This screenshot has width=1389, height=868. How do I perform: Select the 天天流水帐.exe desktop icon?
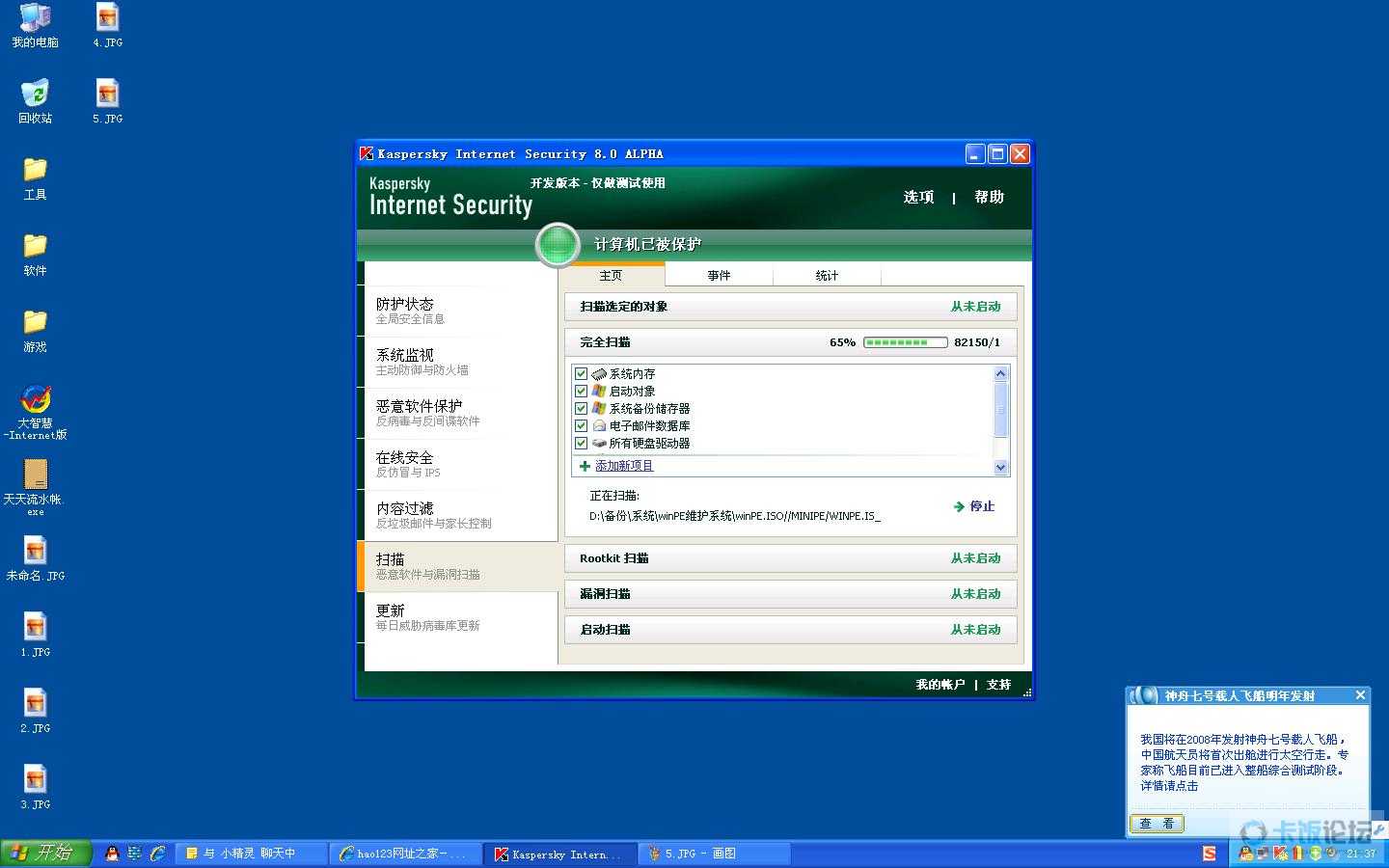point(35,487)
